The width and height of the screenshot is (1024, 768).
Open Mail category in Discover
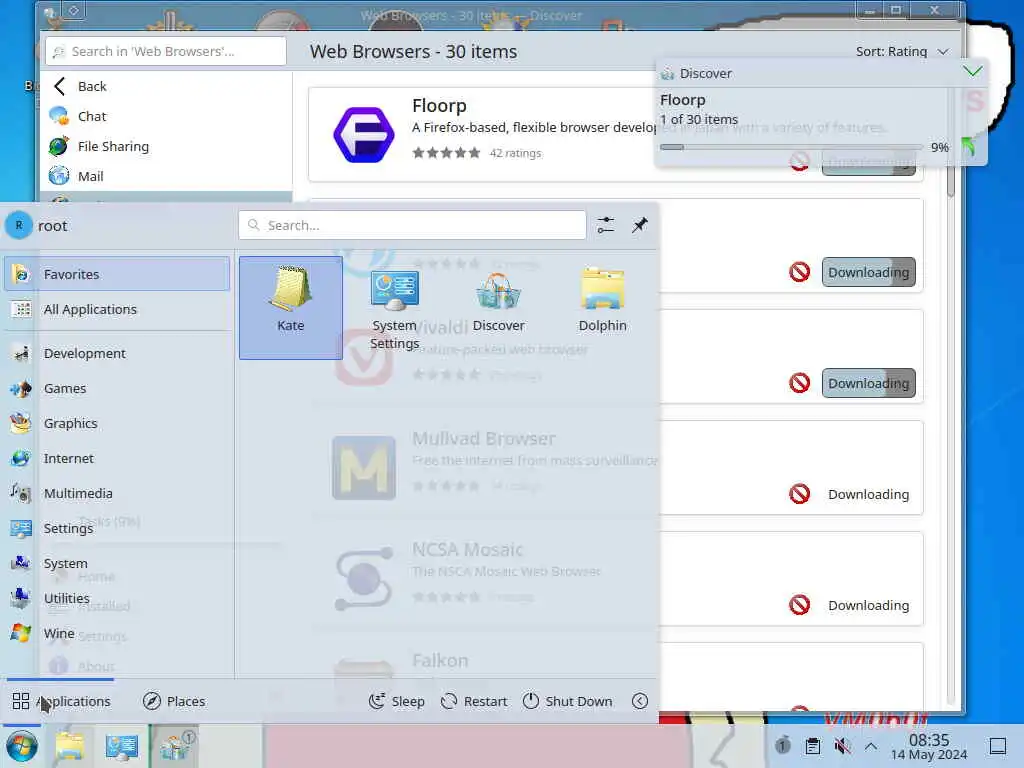point(166,176)
